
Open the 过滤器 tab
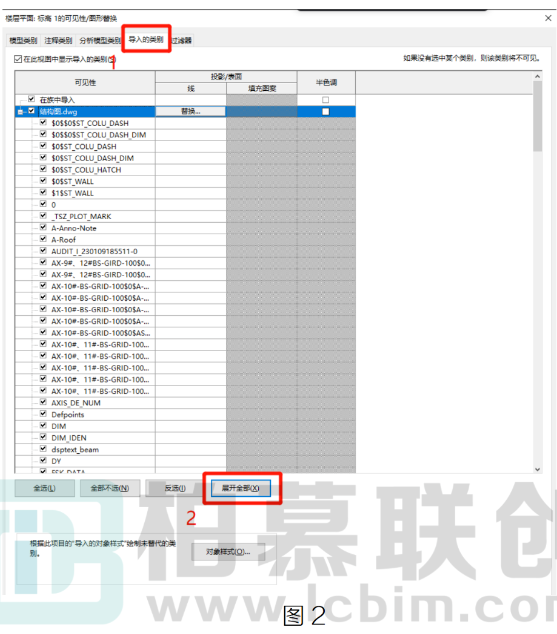[181, 40]
